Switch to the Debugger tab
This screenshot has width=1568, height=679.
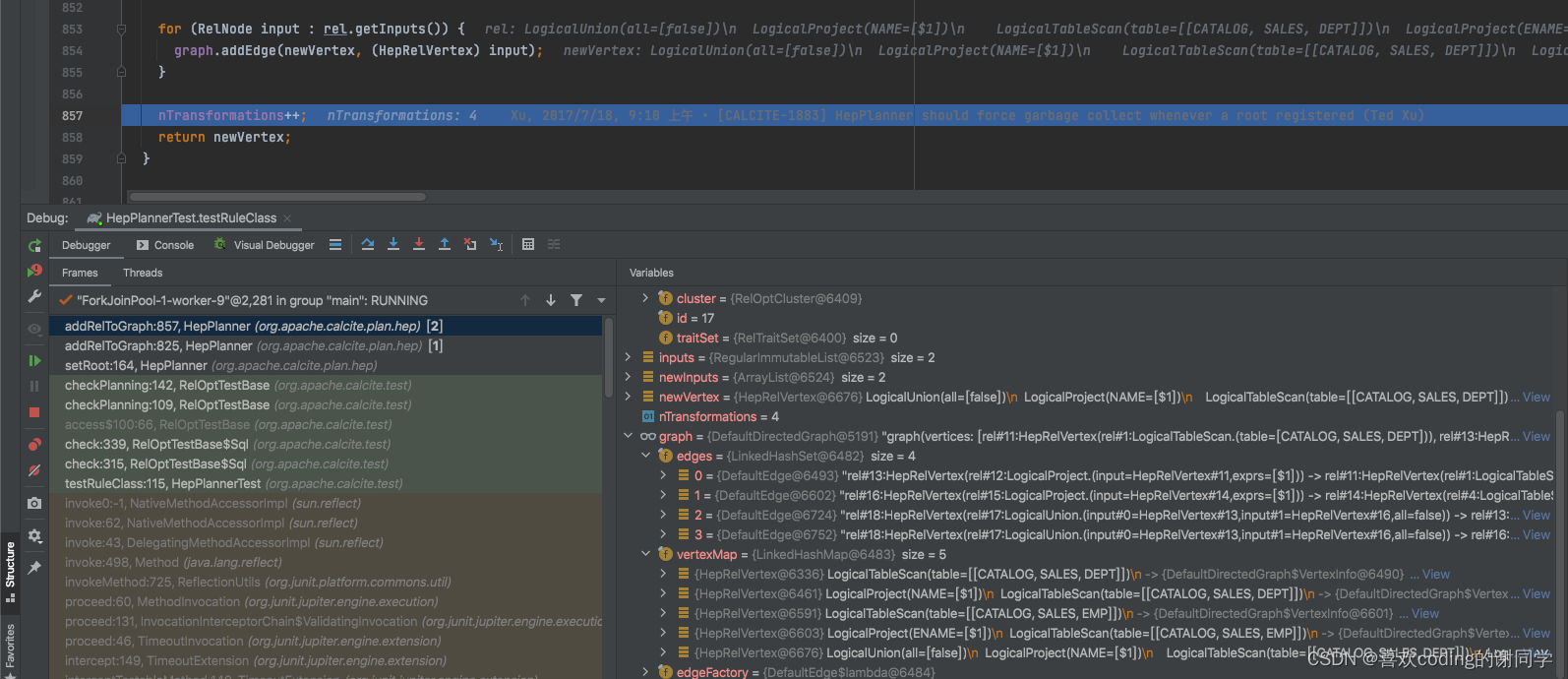(x=87, y=245)
